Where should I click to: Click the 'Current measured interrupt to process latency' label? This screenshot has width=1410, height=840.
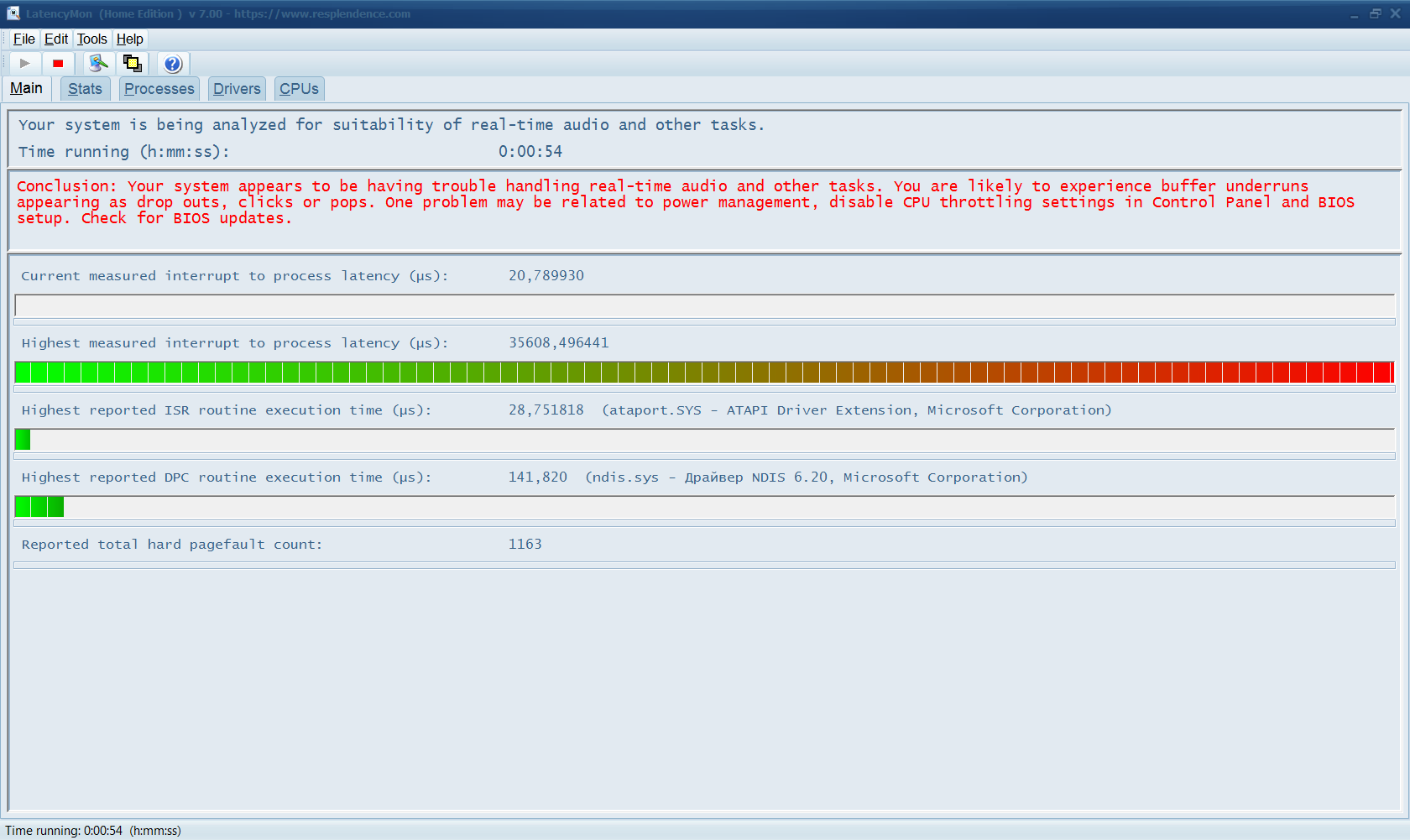pyautogui.click(x=235, y=275)
